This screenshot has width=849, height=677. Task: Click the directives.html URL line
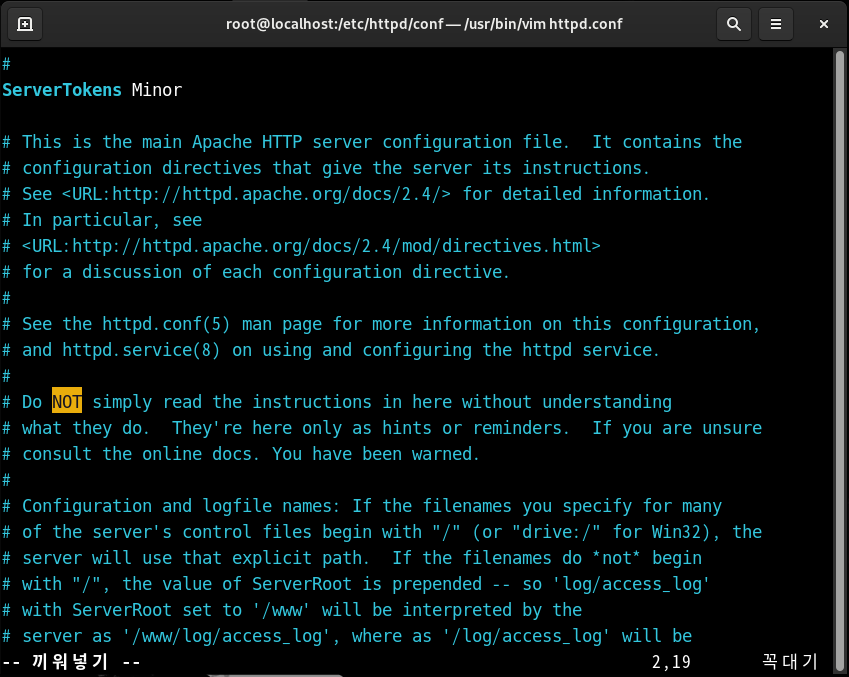point(302,246)
